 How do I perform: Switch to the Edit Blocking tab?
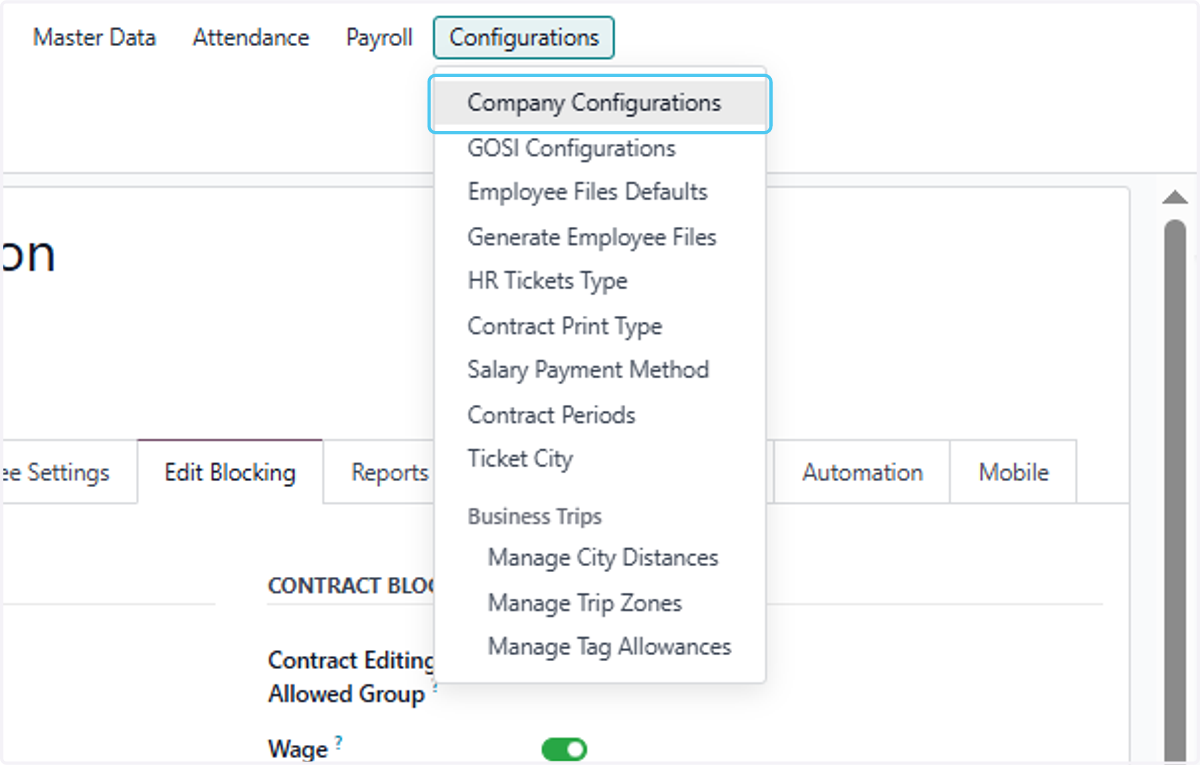230,472
